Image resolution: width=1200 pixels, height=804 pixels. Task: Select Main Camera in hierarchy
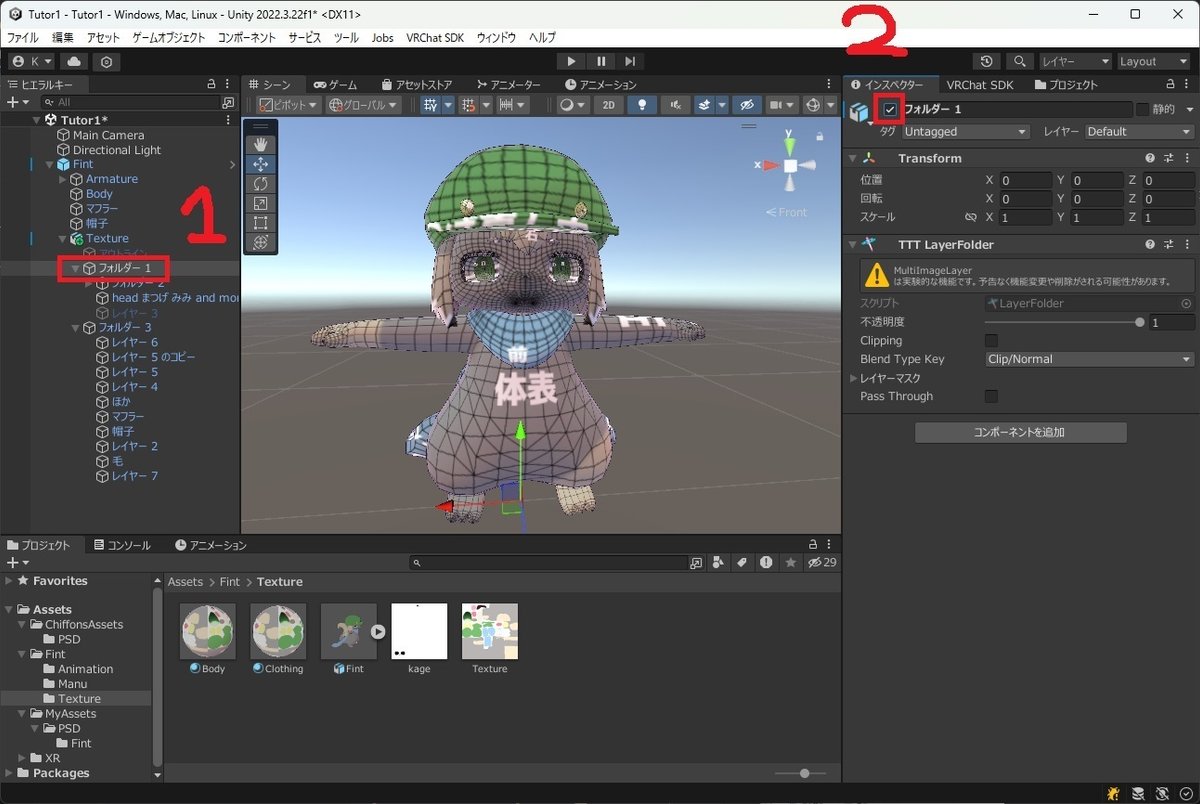(108, 135)
